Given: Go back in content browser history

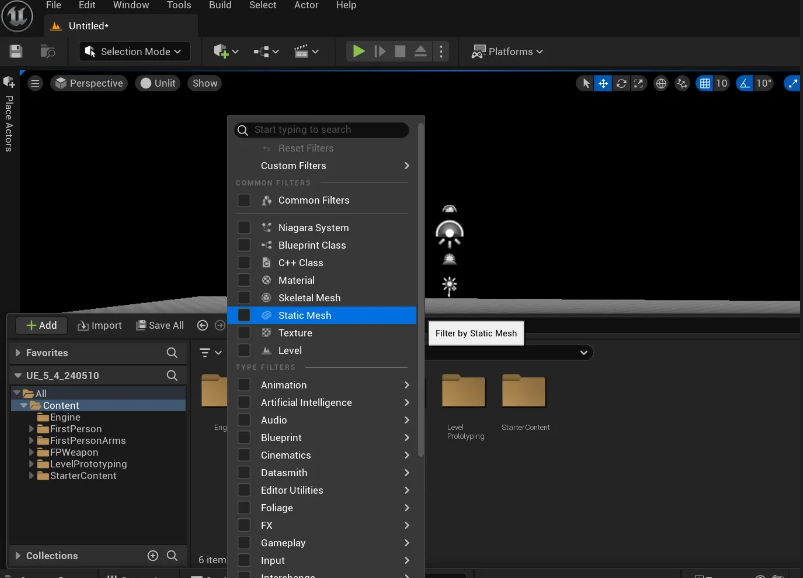Looking at the screenshot, I should pos(203,325).
